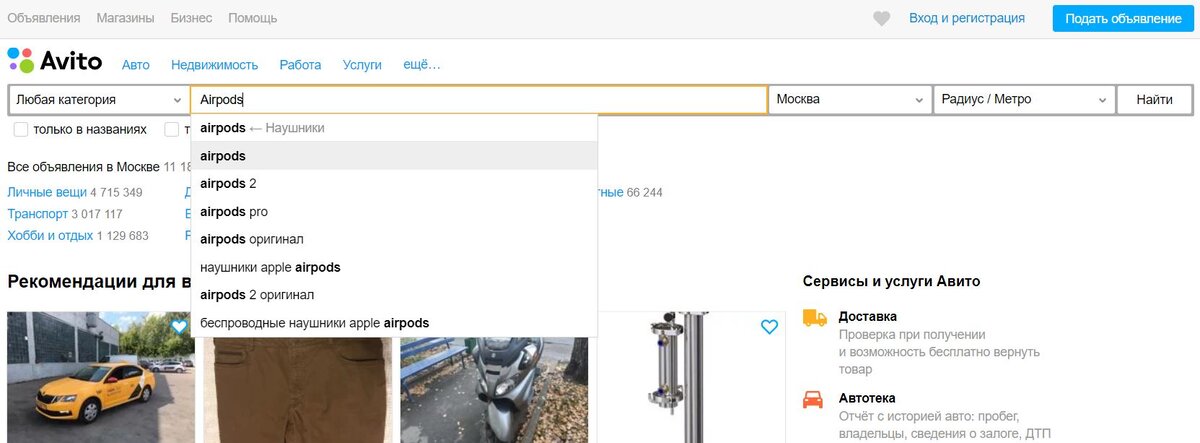This screenshot has width=1200, height=443.
Task: Open Помощь in the top bar
Action: (x=253, y=18)
